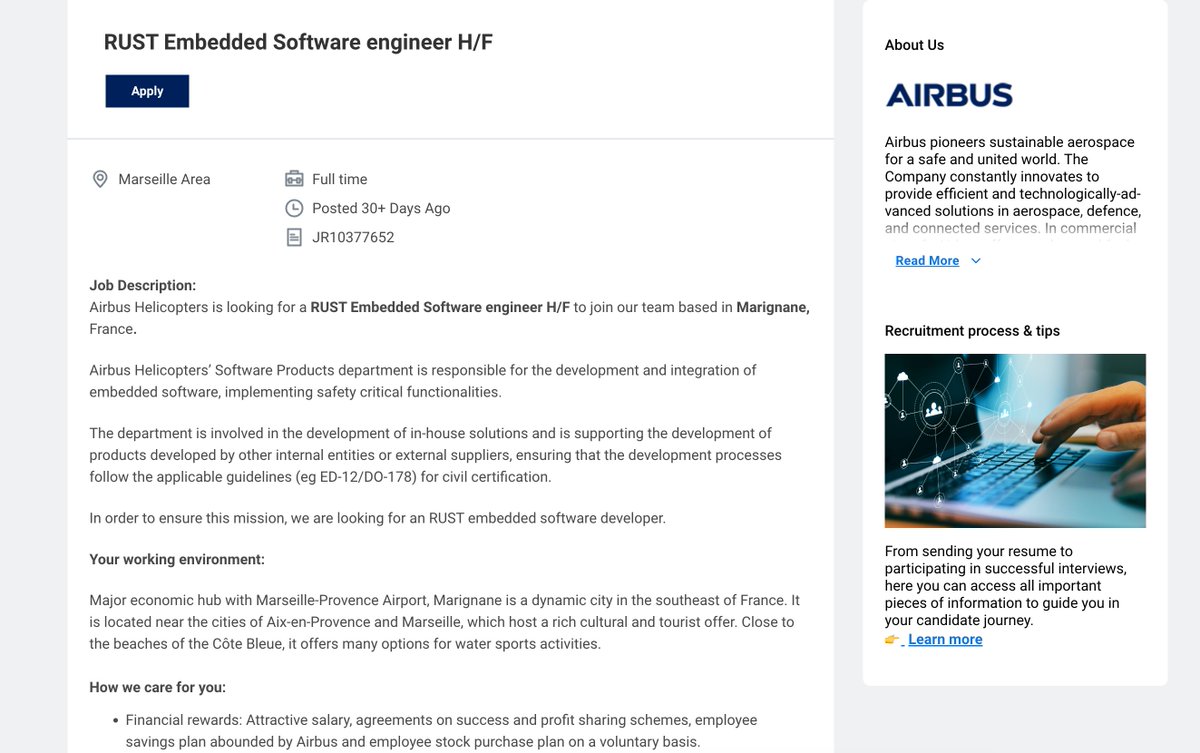Viewport: 1200px width, 753px height.
Task: Select the Marseille Area location text
Action: pos(164,179)
